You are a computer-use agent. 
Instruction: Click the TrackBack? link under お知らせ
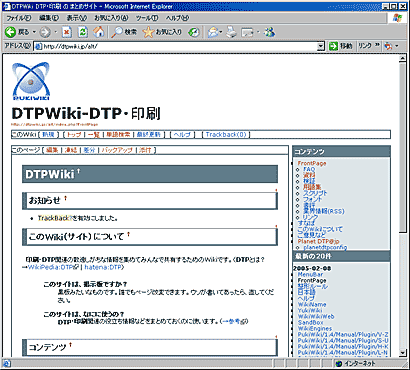pyautogui.click(x=55, y=218)
